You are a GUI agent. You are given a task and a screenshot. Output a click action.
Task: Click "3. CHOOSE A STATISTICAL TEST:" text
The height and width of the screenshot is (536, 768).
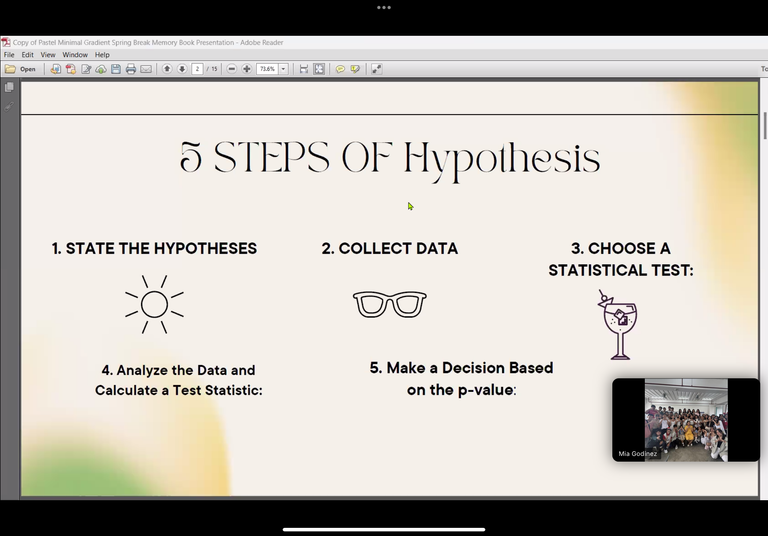pyautogui.click(x=621, y=259)
